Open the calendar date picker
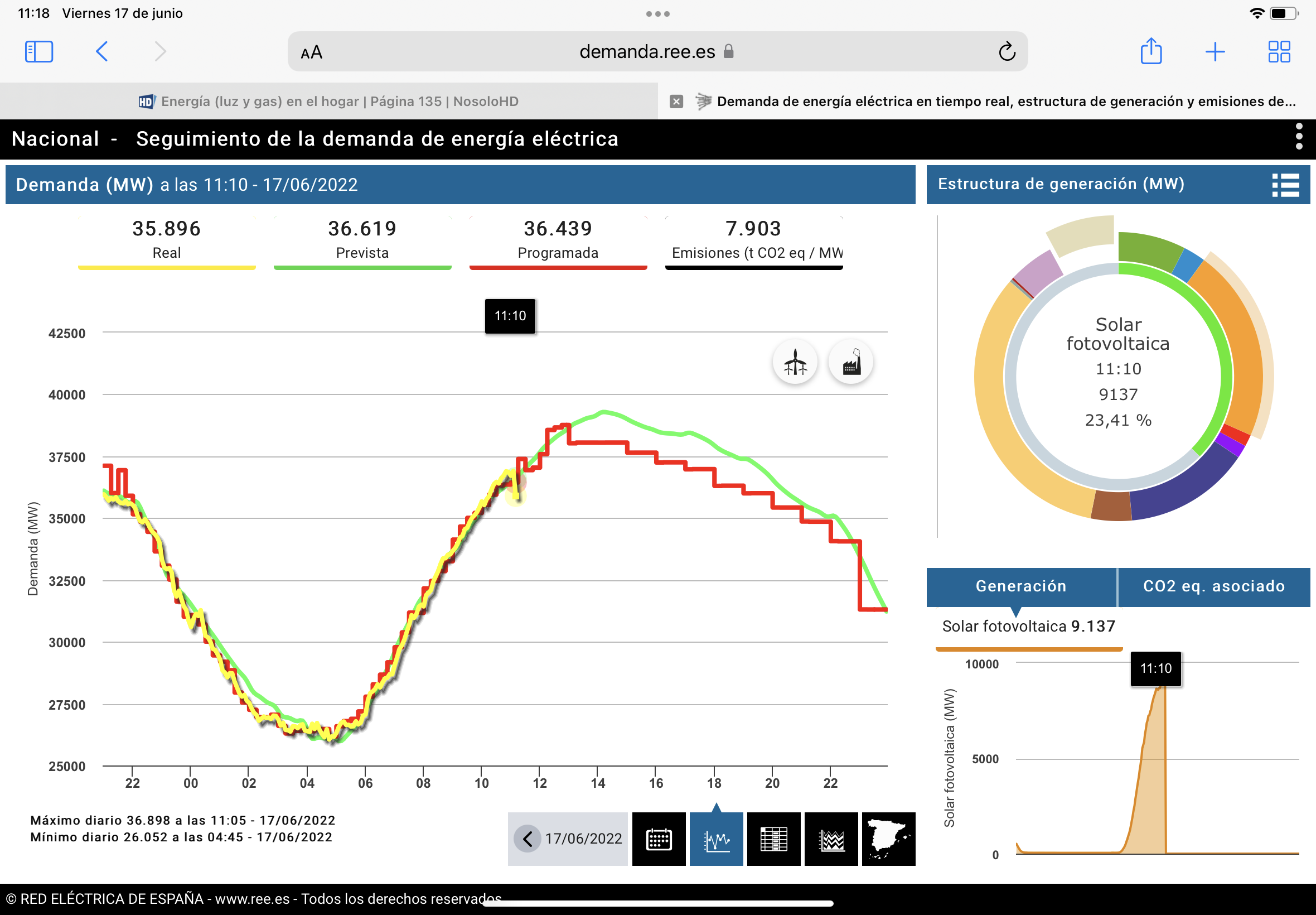 pos(659,839)
